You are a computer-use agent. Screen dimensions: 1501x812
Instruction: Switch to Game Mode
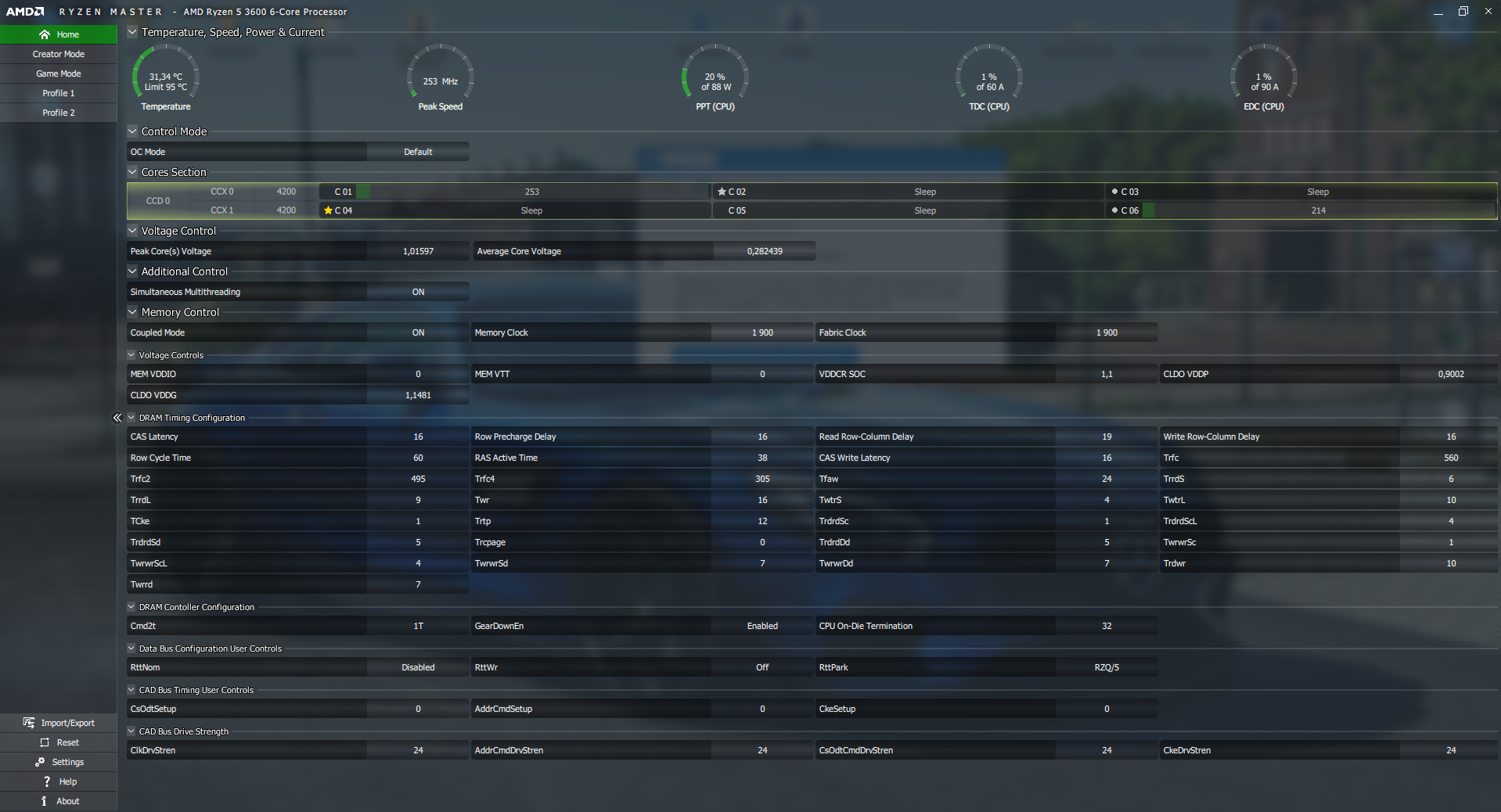click(59, 74)
